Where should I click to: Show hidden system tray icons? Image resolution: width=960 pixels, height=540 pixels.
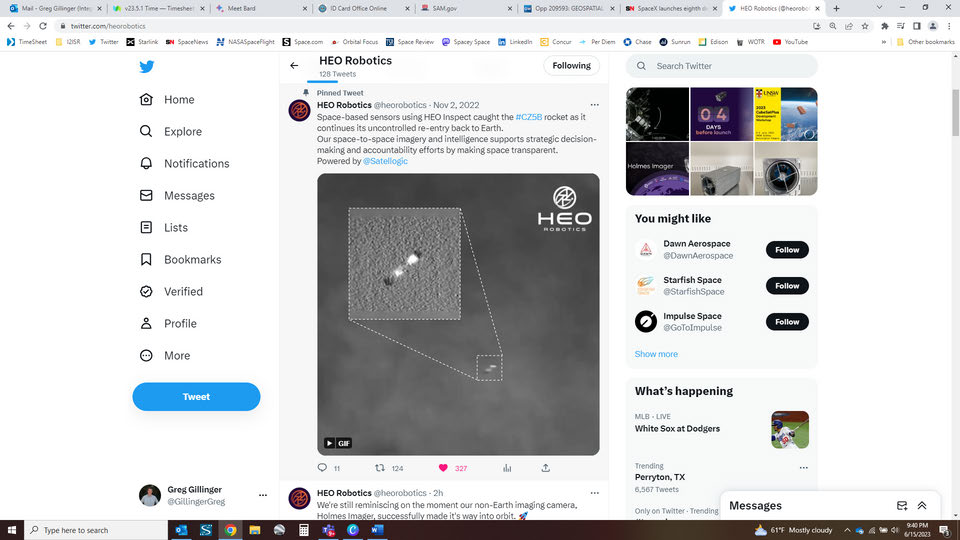pos(847,530)
